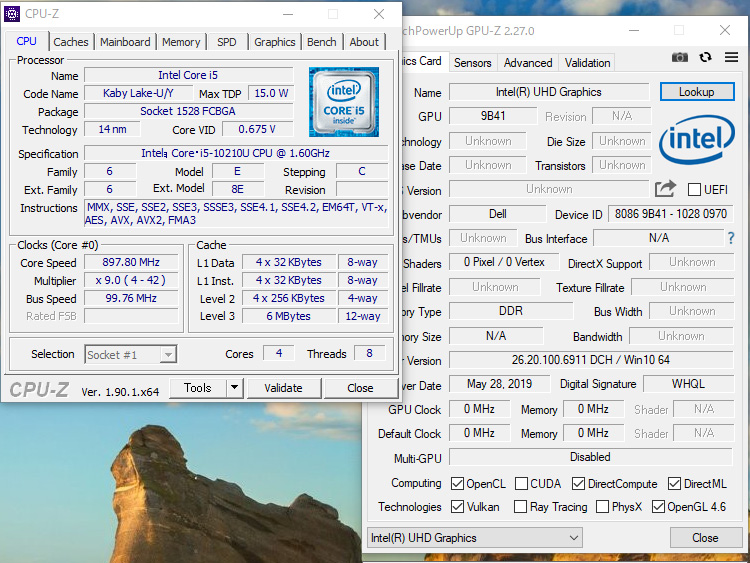Toggle the Ray Tracing checkbox
Screen dimensions: 750x563
pyautogui.click(x=520, y=507)
